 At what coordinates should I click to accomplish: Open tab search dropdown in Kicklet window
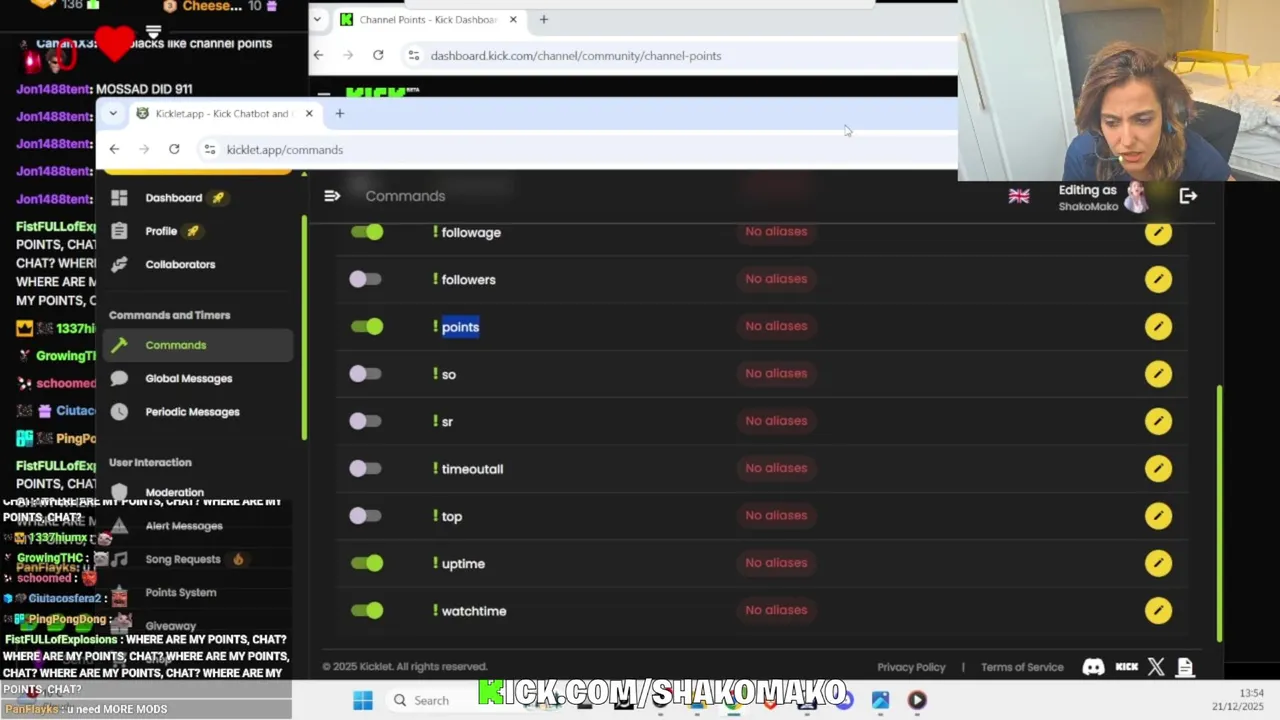point(113,113)
